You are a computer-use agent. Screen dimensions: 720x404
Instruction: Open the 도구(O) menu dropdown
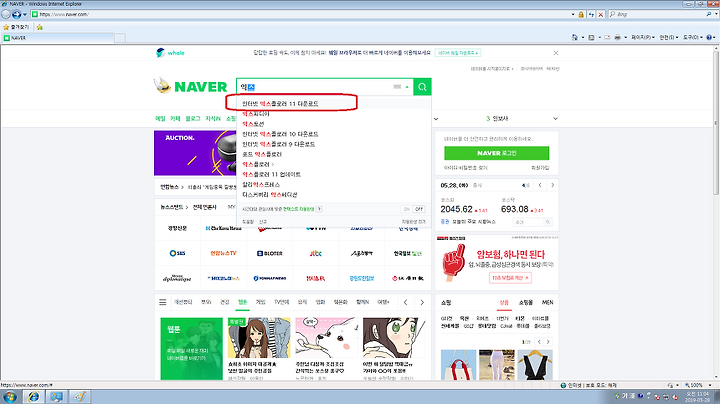tap(692, 37)
